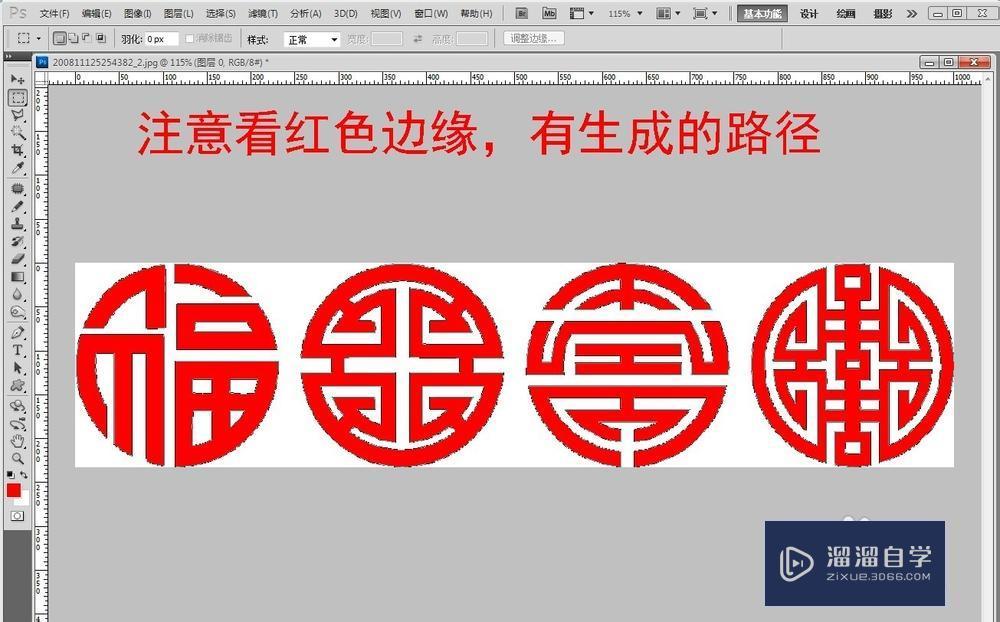Open the 分析(A) menu
Viewport: 1000px width, 622px height.
click(305, 13)
